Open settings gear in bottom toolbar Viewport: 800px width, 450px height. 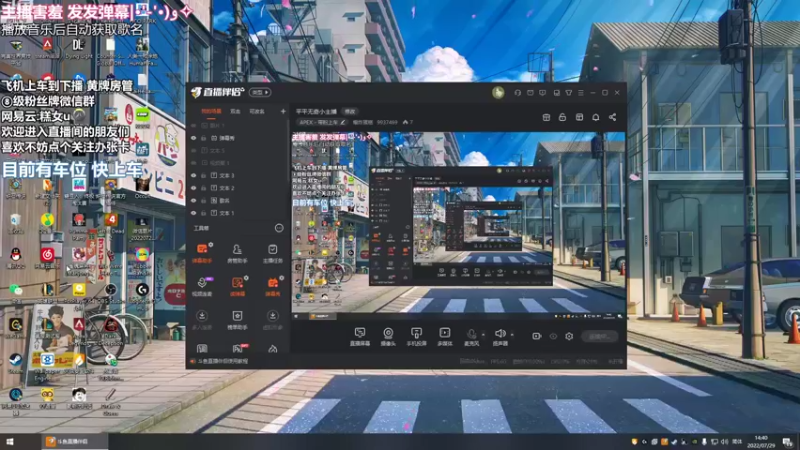(569, 336)
